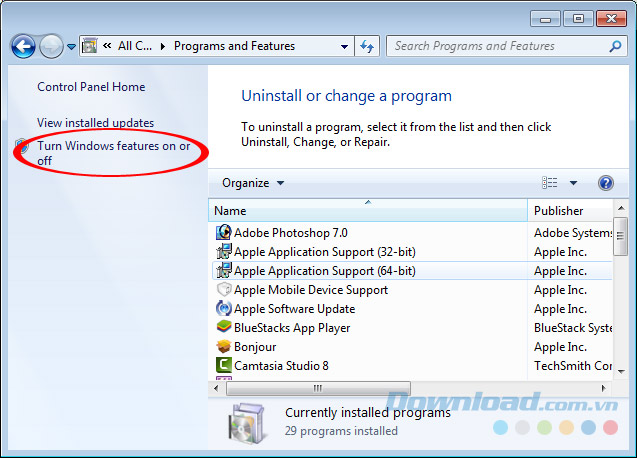The width and height of the screenshot is (637, 458).
Task: Click horizontal scrollbar right arrow
Action: (x=604, y=388)
